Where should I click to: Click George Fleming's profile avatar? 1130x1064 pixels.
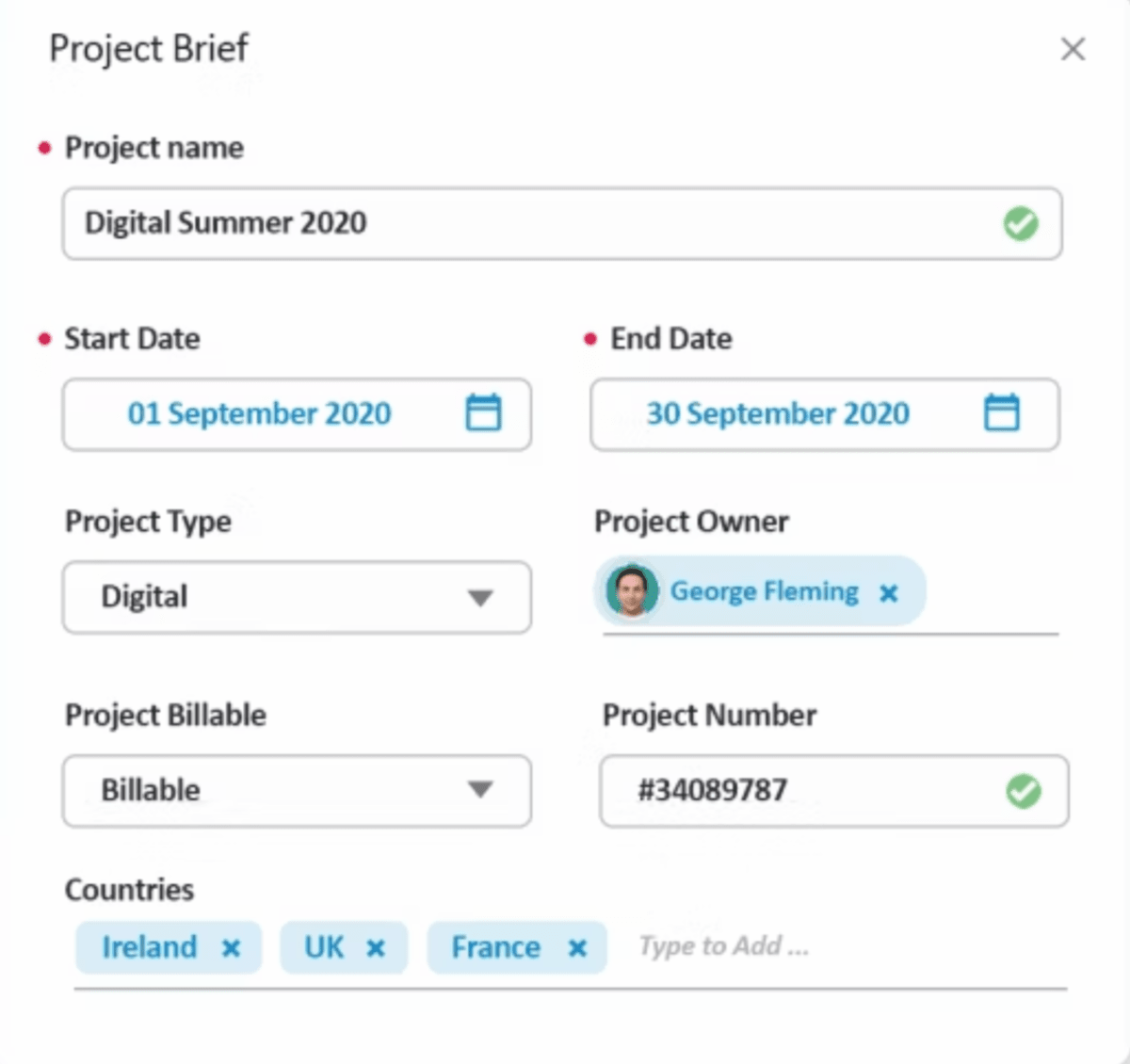631,591
